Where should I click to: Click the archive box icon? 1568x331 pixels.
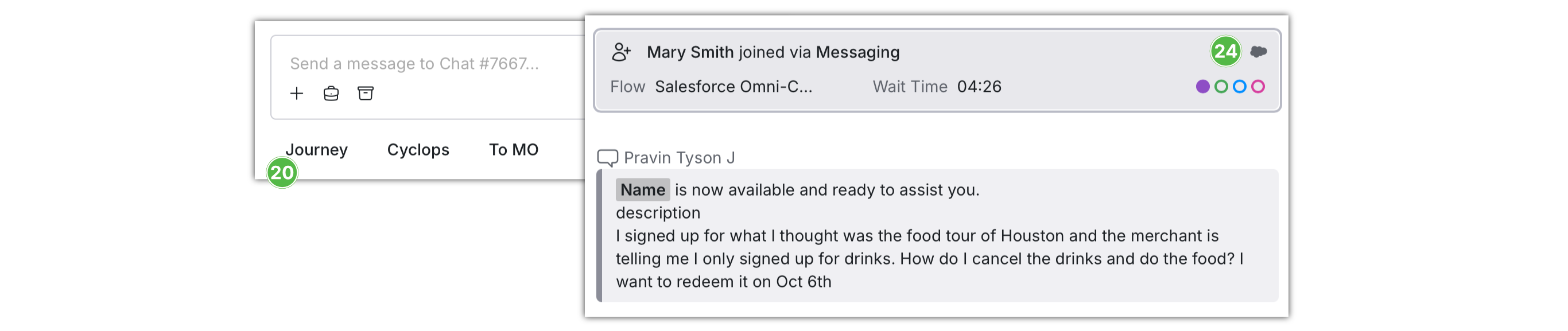coord(365,93)
